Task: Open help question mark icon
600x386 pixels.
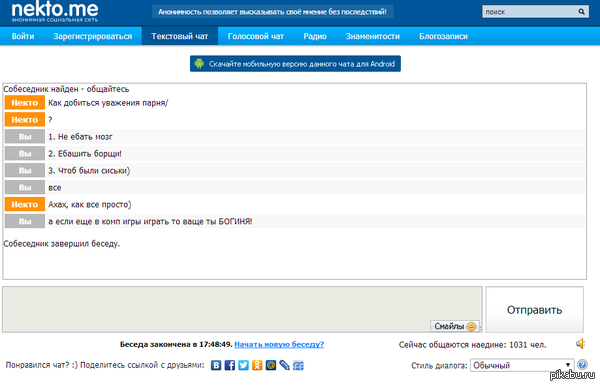Action: point(582,365)
